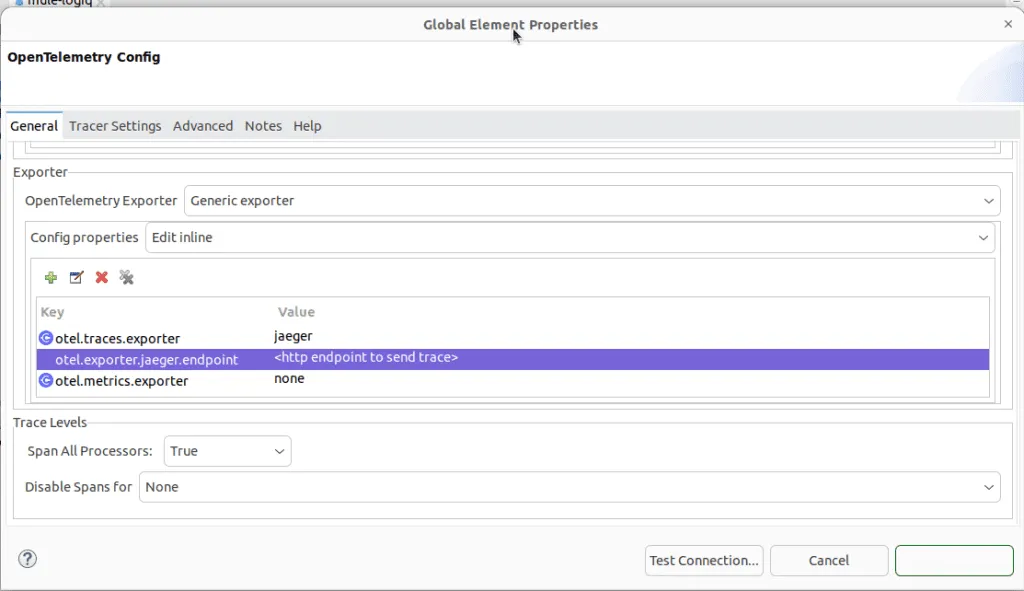Select the otel.exporter.jaeger.endpoint row
Image resolution: width=1024 pixels, height=591 pixels.
point(147,359)
